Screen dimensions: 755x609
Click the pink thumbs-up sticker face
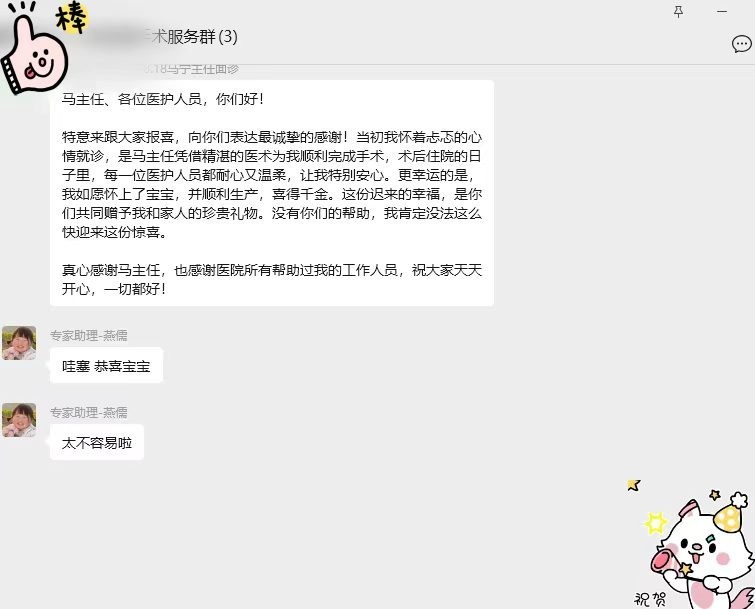tap(35, 54)
